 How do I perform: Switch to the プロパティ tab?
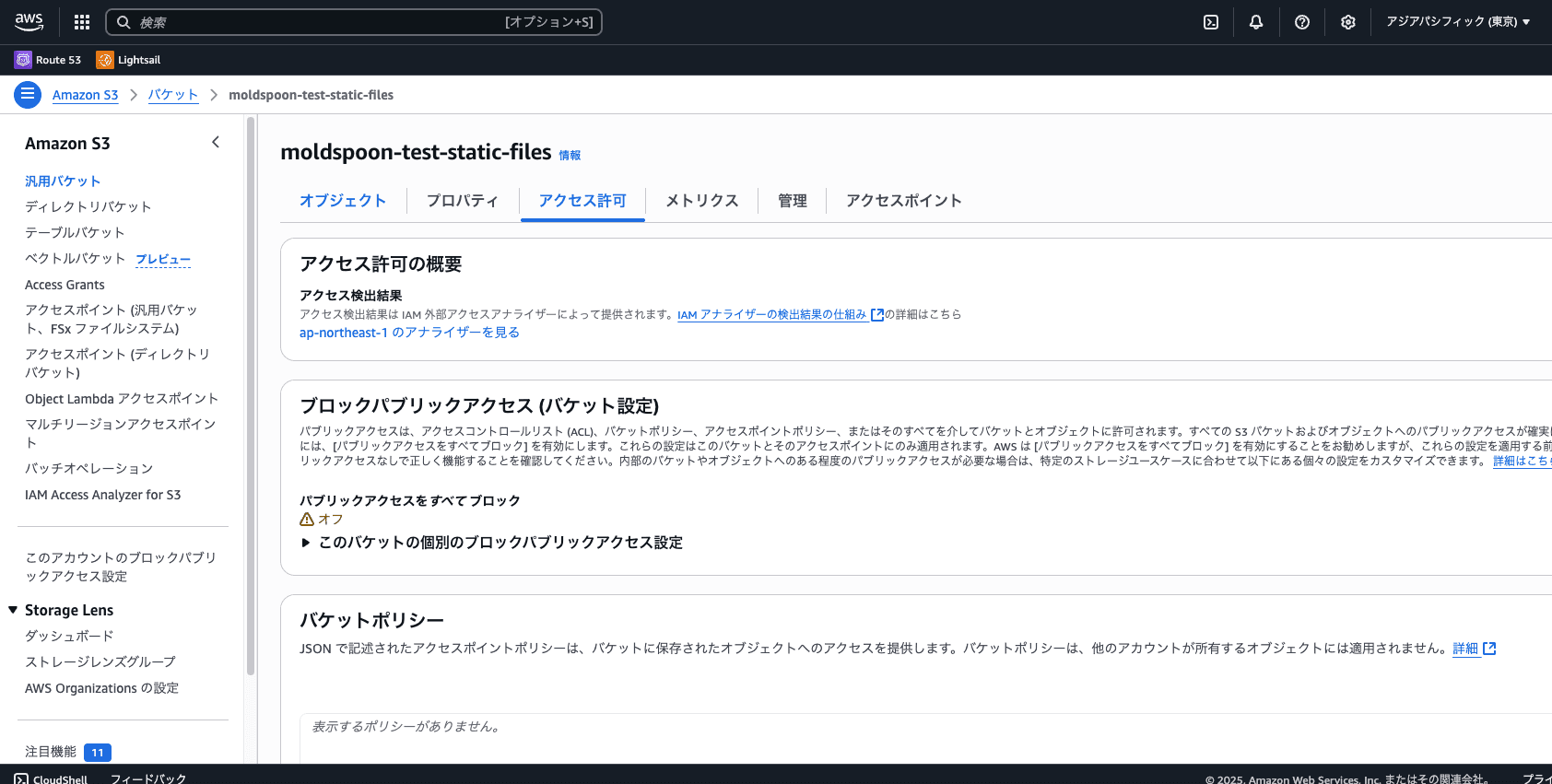point(463,201)
